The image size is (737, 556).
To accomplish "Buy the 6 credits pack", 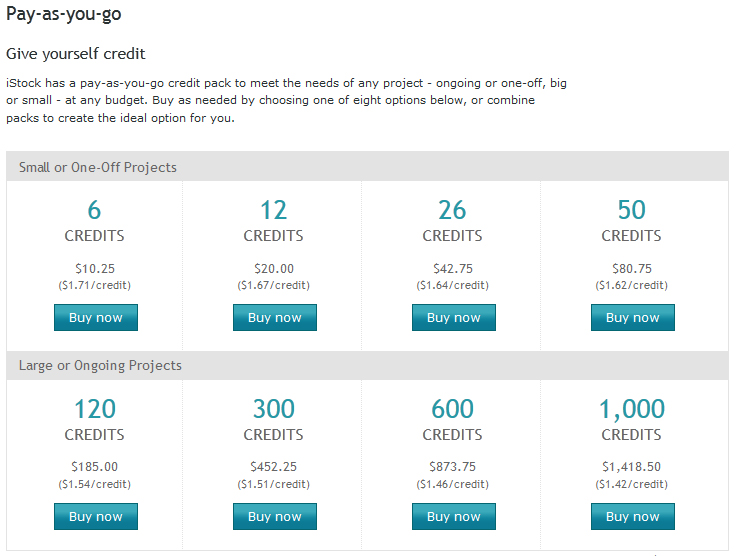I will [x=96, y=317].
